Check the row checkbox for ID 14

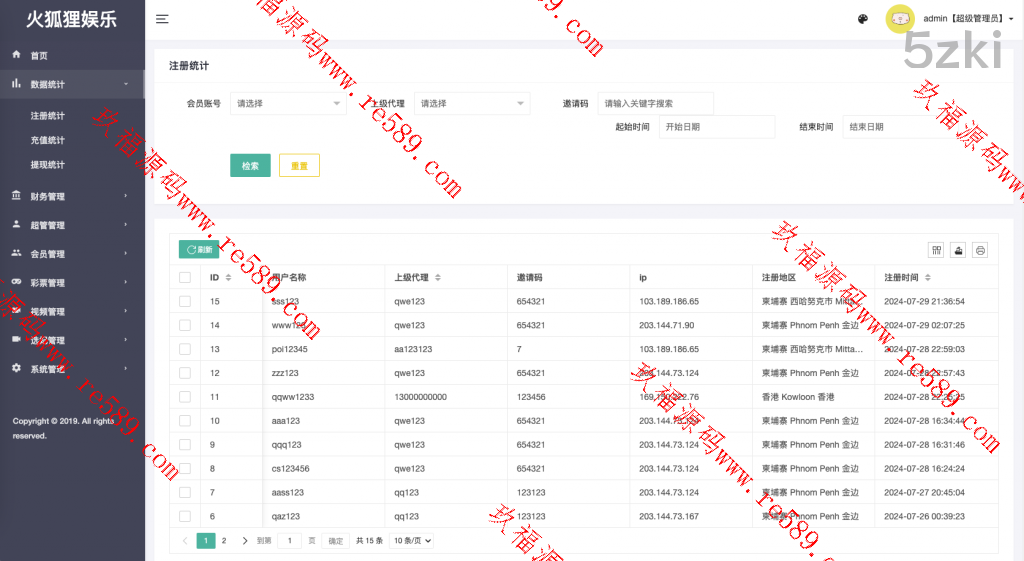(x=185, y=325)
